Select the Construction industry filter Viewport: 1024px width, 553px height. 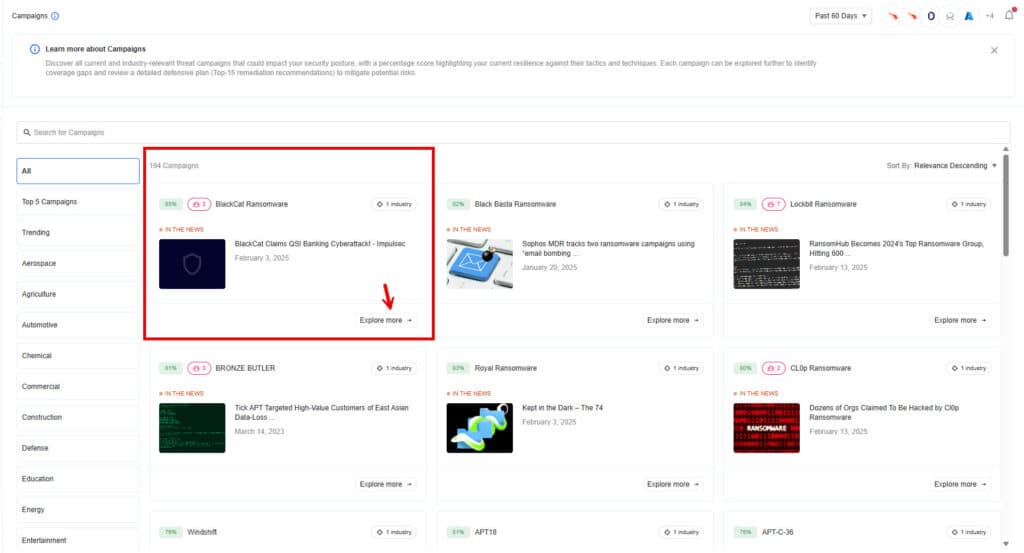(78, 417)
